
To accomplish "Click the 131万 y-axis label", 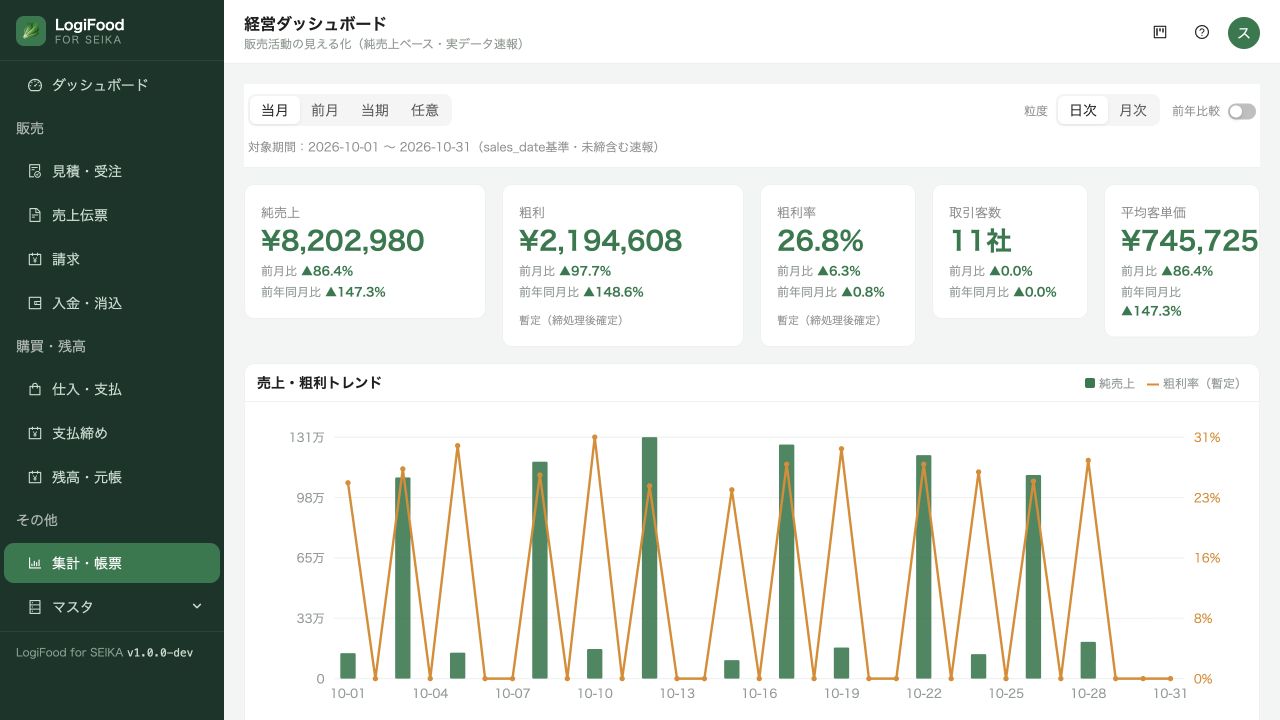I will [306, 437].
